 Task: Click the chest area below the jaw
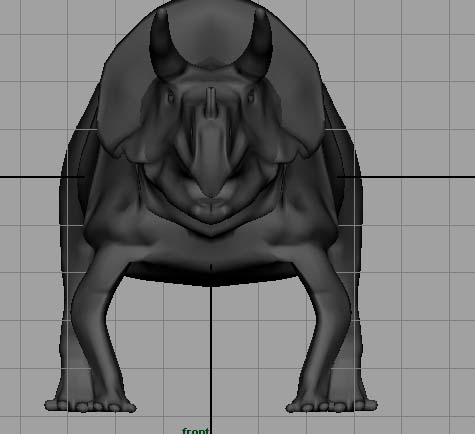pyautogui.click(x=211, y=248)
